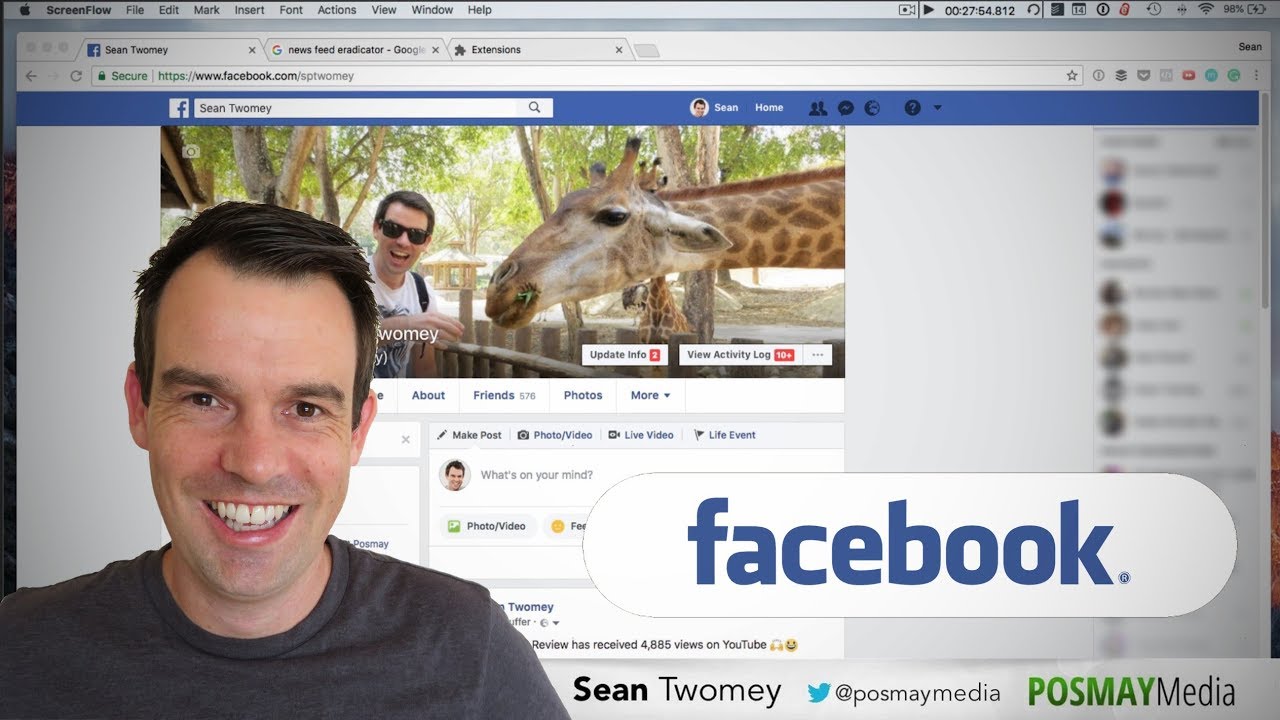The image size is (1280, 720).
Task: Click the Help question mark icon
Action: click(912, 108)
